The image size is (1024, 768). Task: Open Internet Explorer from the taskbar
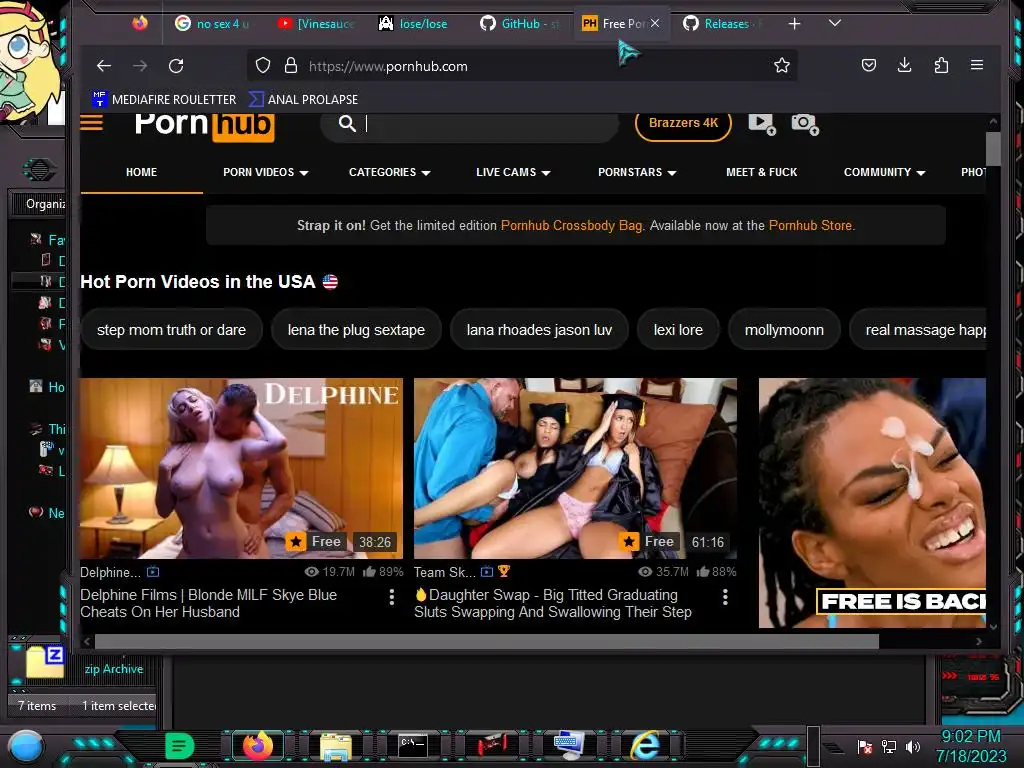[x=645, y=745]
